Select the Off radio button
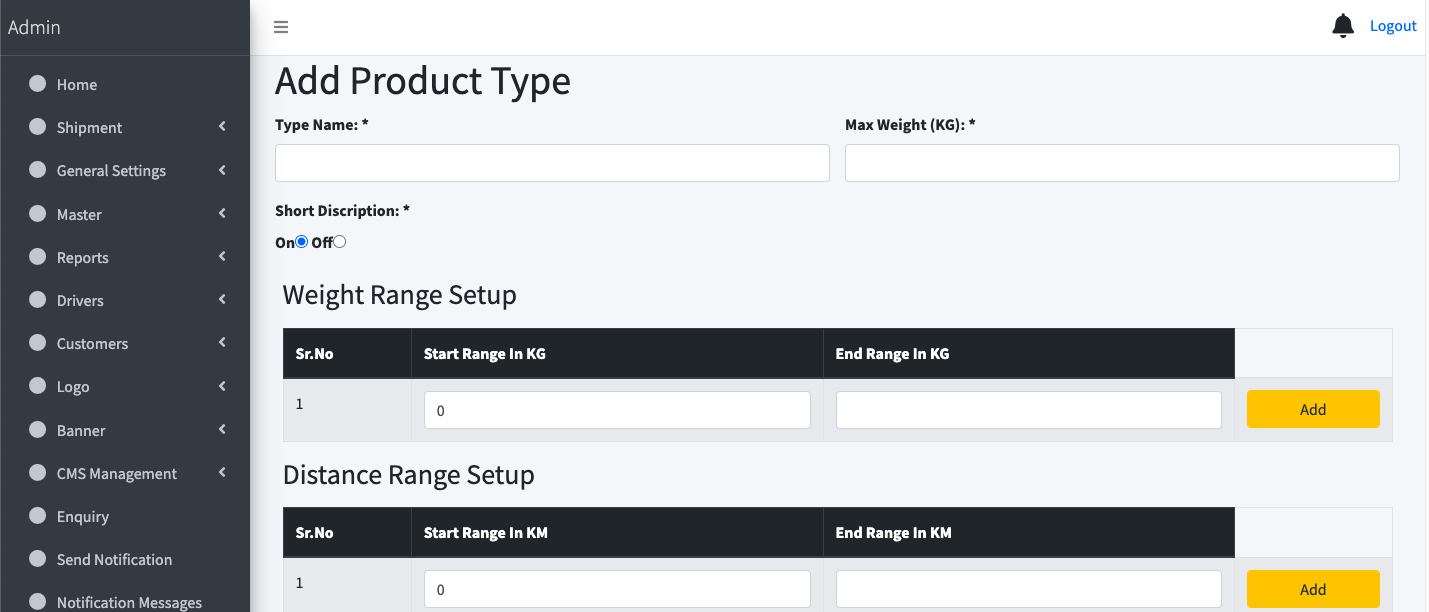 click(x=339, y=241)
